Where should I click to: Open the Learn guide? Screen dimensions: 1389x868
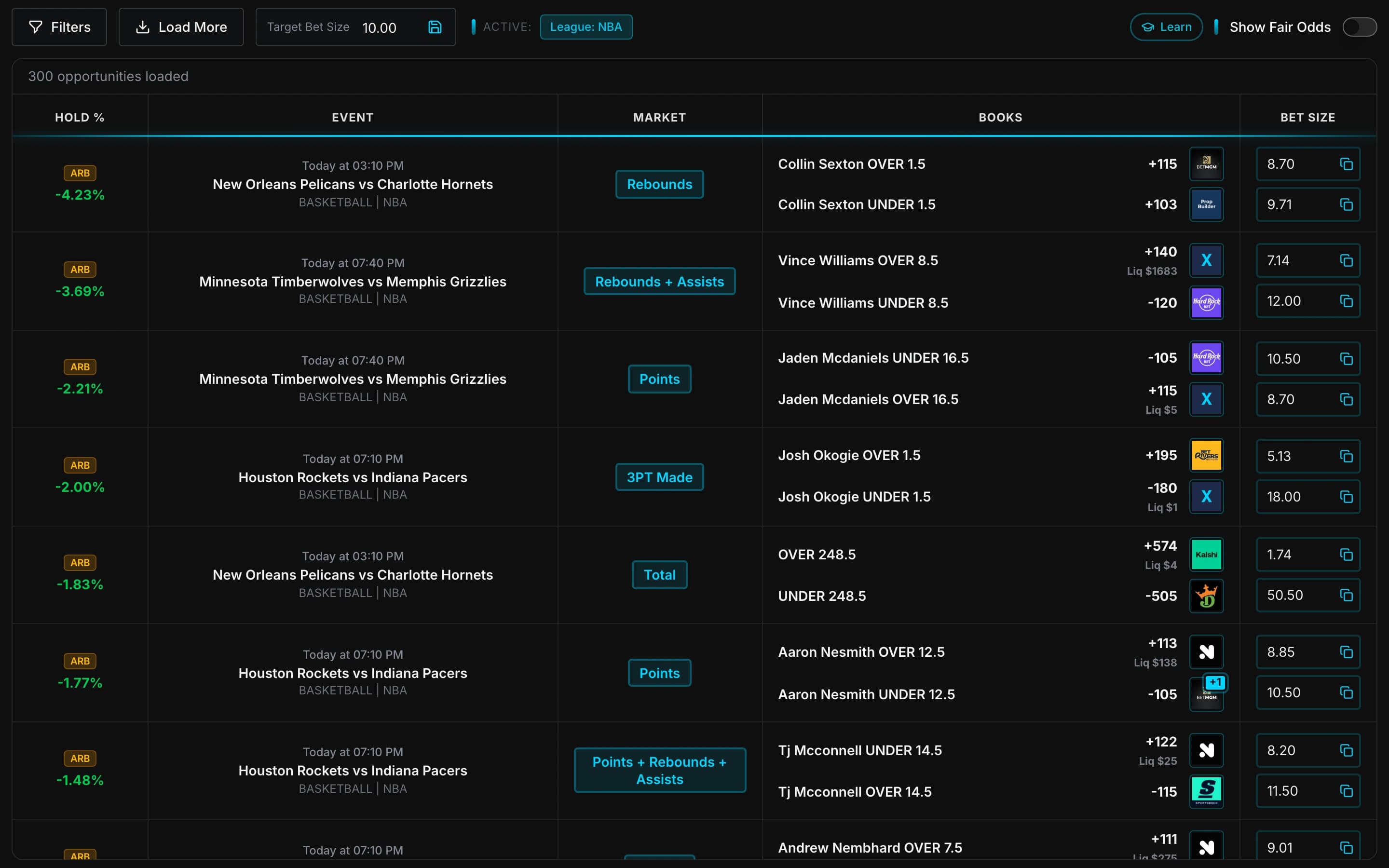[x=1166, y=27]
